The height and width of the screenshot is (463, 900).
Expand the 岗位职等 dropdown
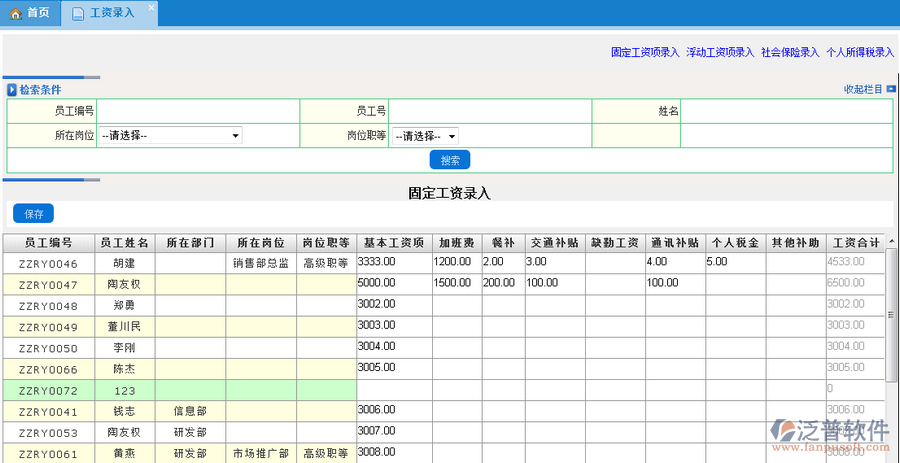point(425,136)
